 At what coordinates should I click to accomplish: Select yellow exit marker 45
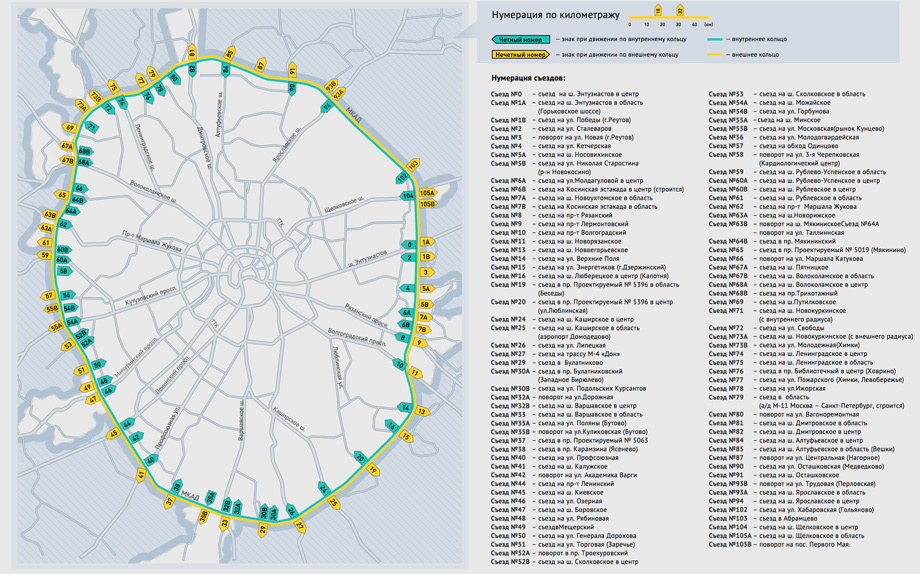(x=114, y=434)
